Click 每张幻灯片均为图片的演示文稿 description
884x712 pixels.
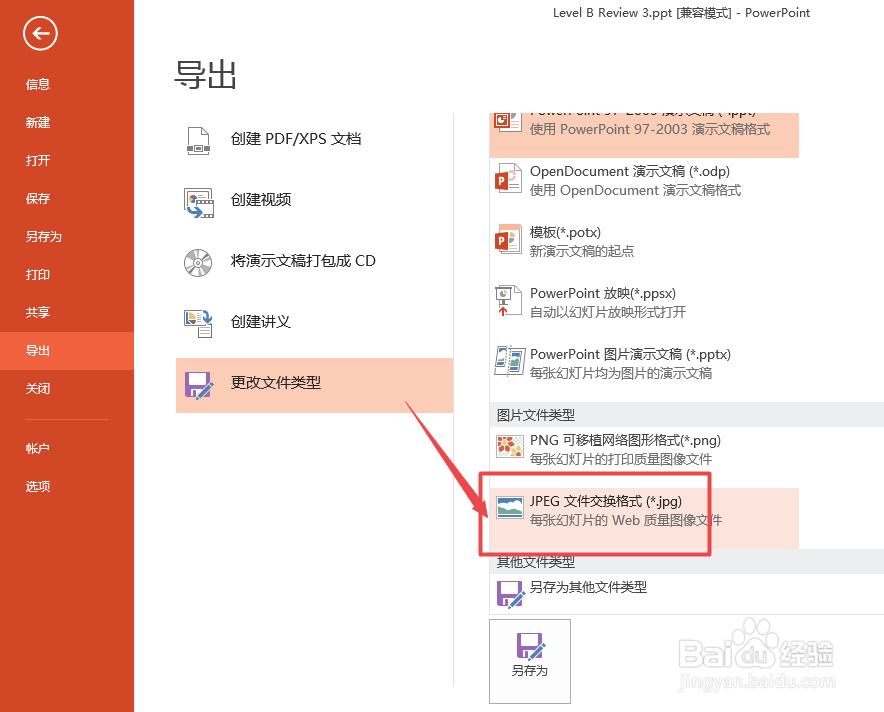pos(621,373)
